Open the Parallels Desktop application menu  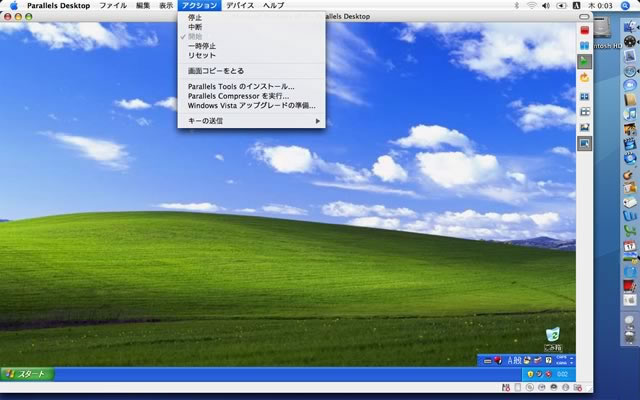(58, 5)
